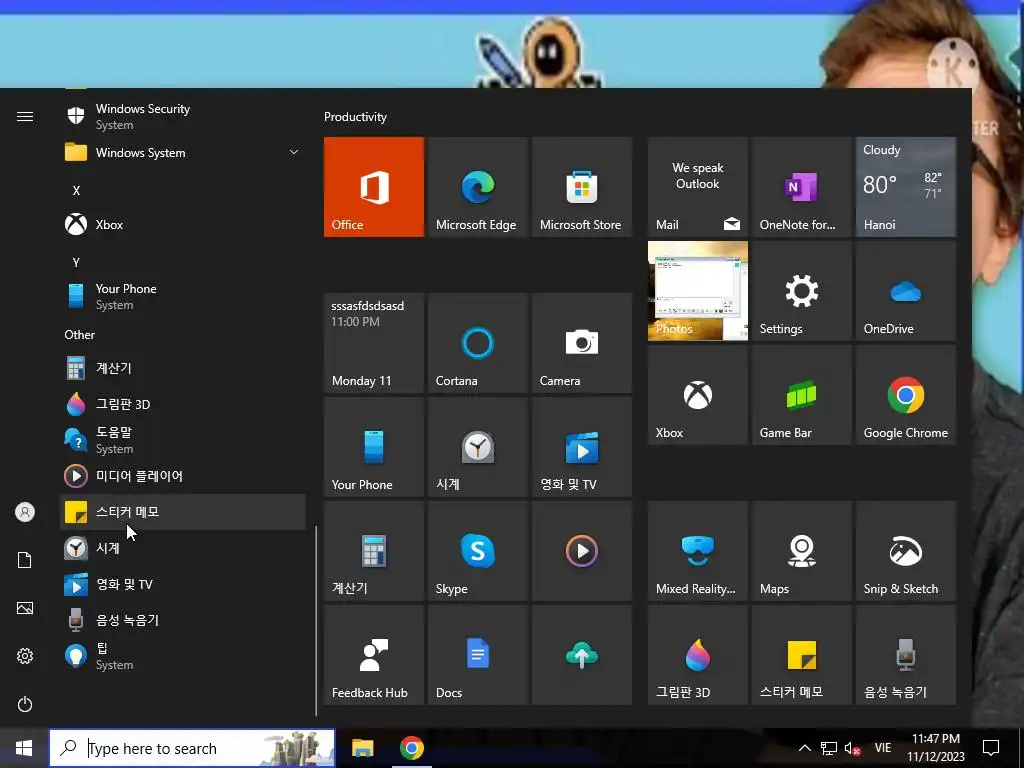Open the notification center icon
This screenshot has width=1024, height=768.
pyautogui.click(x=991, y=748)
